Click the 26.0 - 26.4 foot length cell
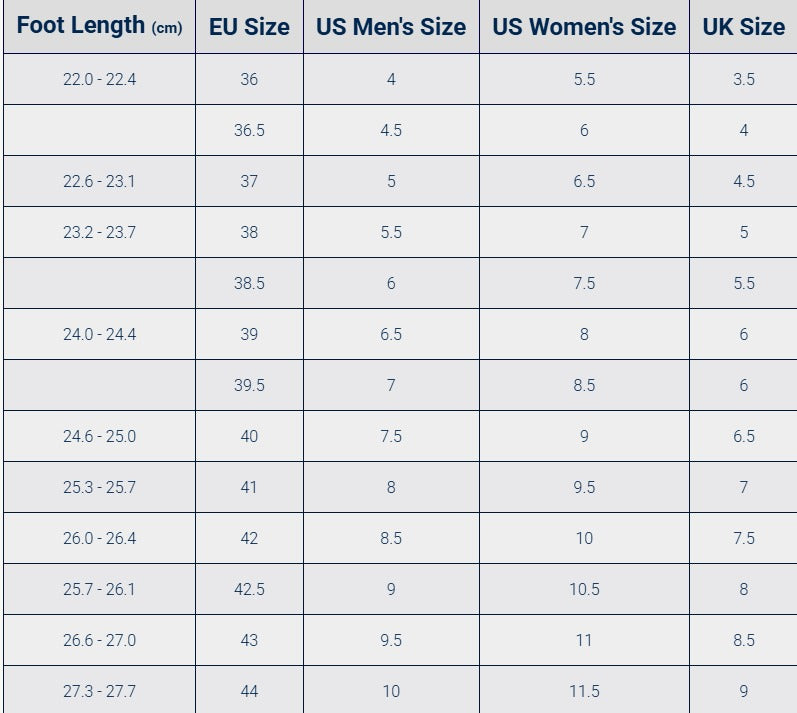 tap(100, 538)
